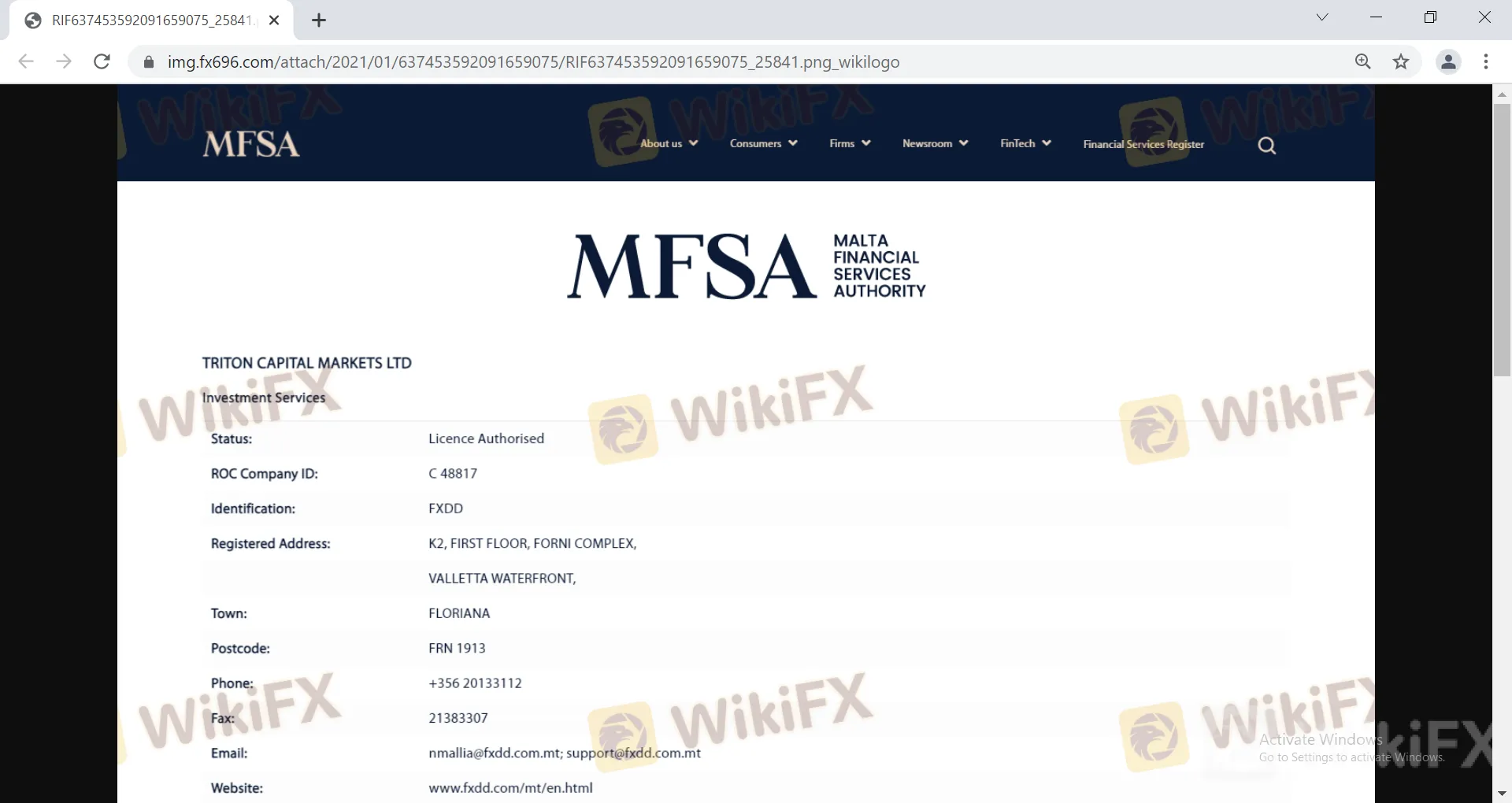This screenshot has width=1512, height=803.
Task: Close the RIF637453592091659075 tab
Action: pyautogui.click(x=274, y=20)
